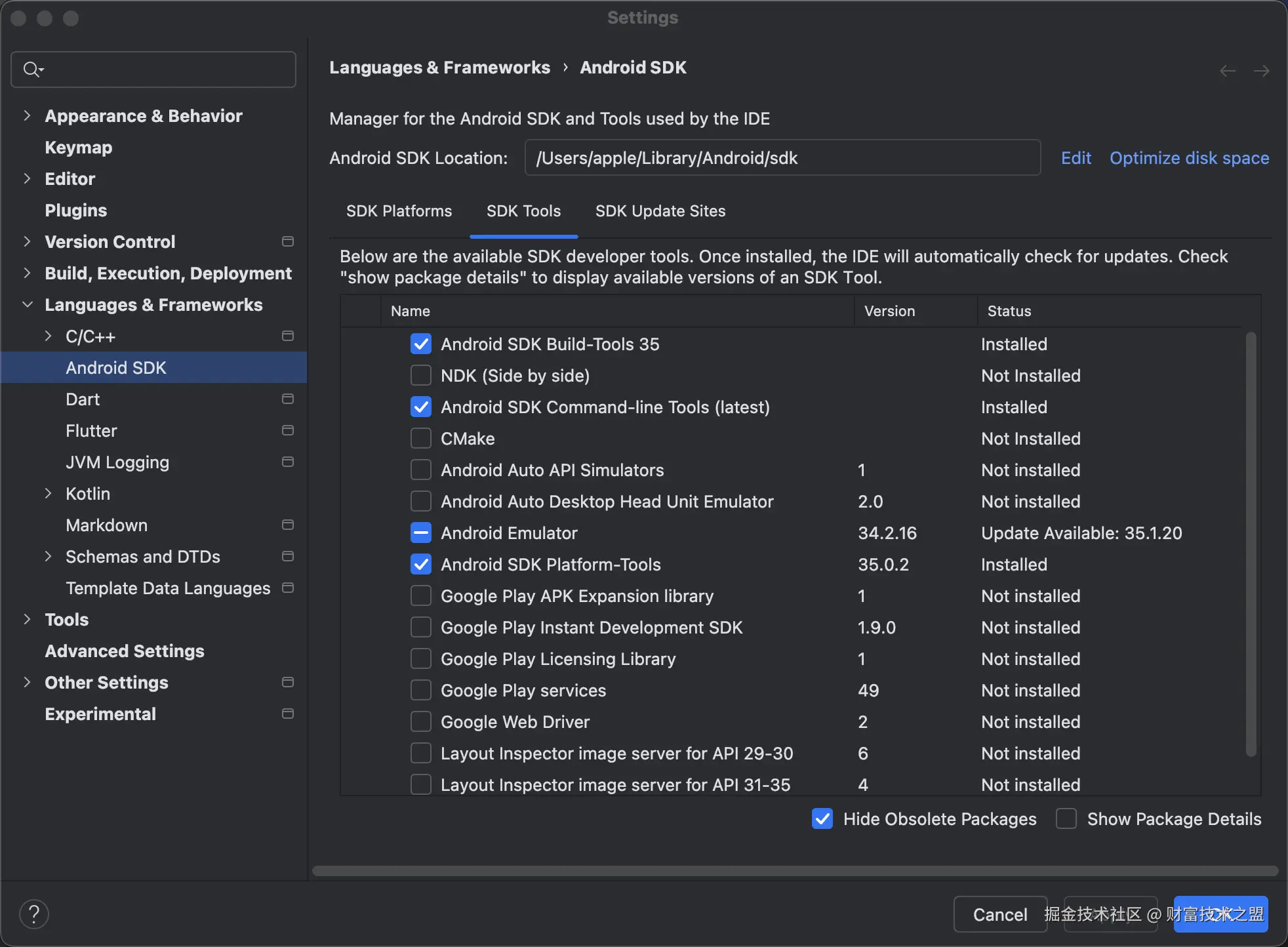
Task: Click project-level icon next to Experimental
Action: pyautogui.click(x=287, y=714)
